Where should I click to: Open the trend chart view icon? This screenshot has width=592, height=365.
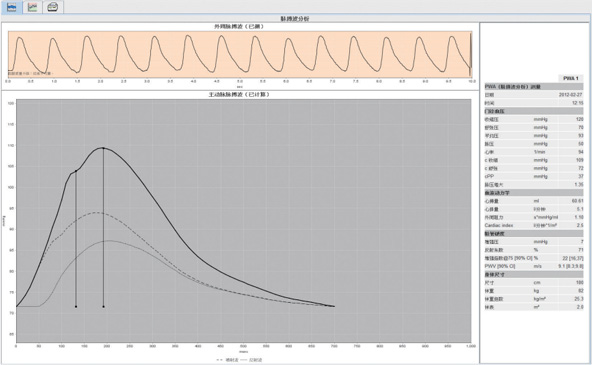pyautogui.click(x=32, y=7)
